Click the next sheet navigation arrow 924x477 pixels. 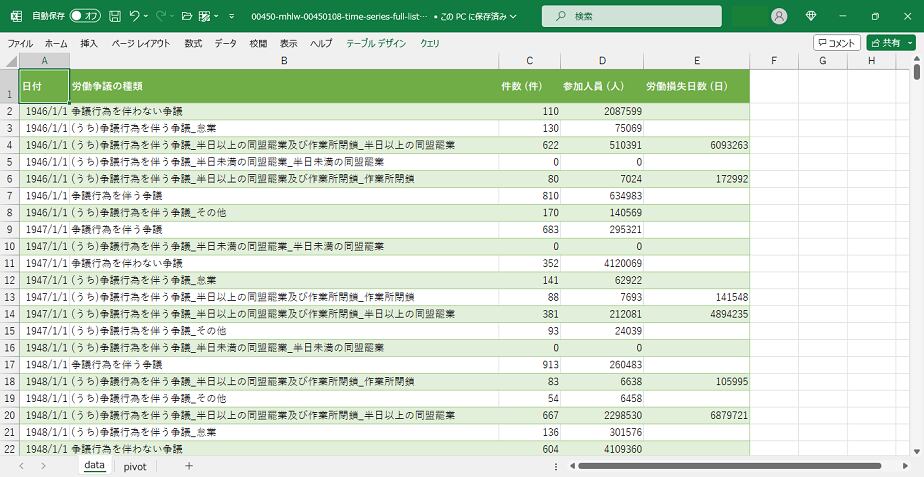pos(44,466)
